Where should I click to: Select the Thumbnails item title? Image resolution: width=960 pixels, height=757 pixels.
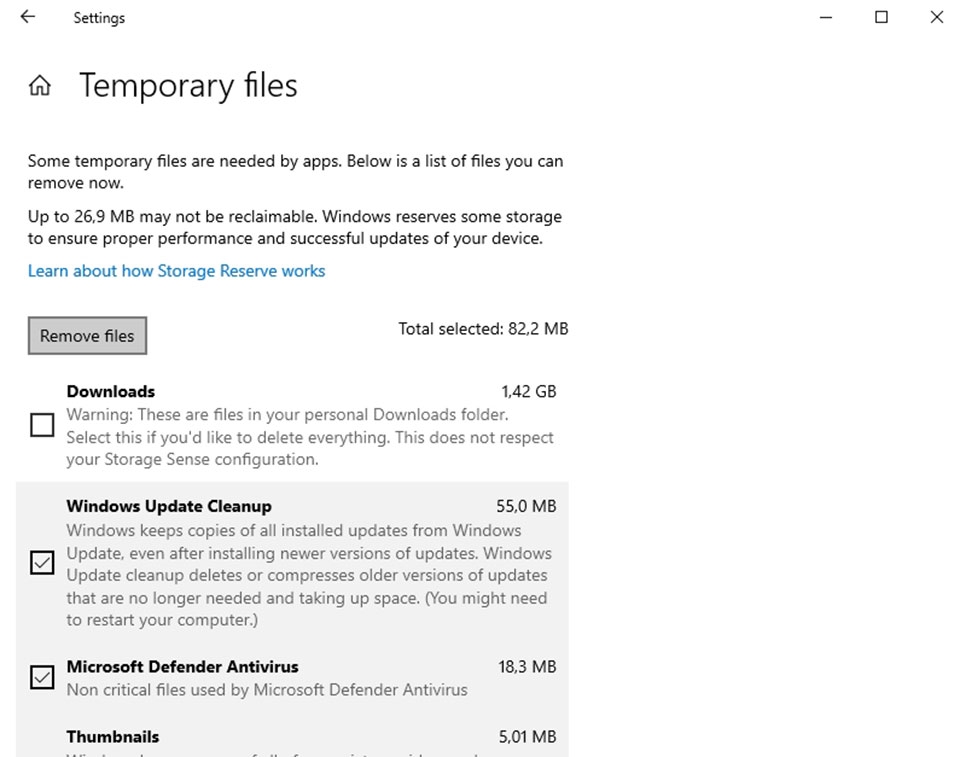pos(113,737)
